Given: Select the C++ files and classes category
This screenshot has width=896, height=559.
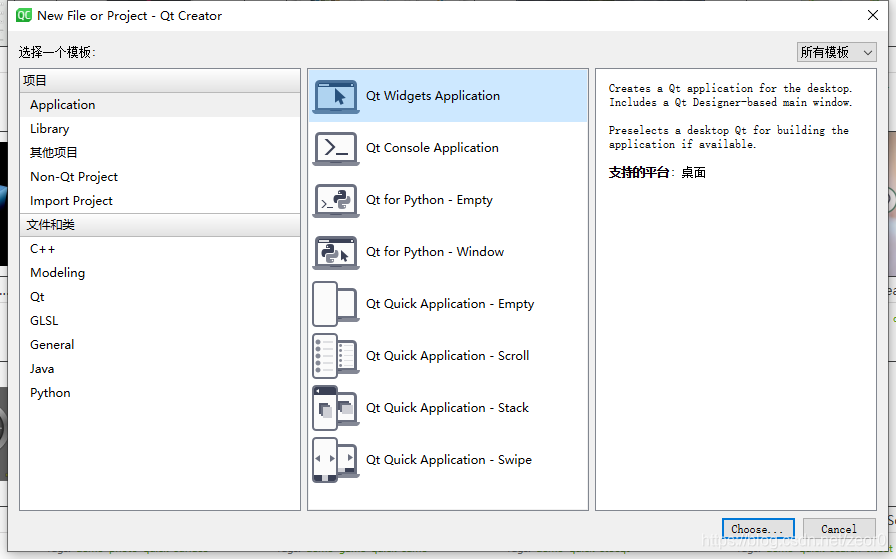Looking at the screenshot, I should (160, 249).
